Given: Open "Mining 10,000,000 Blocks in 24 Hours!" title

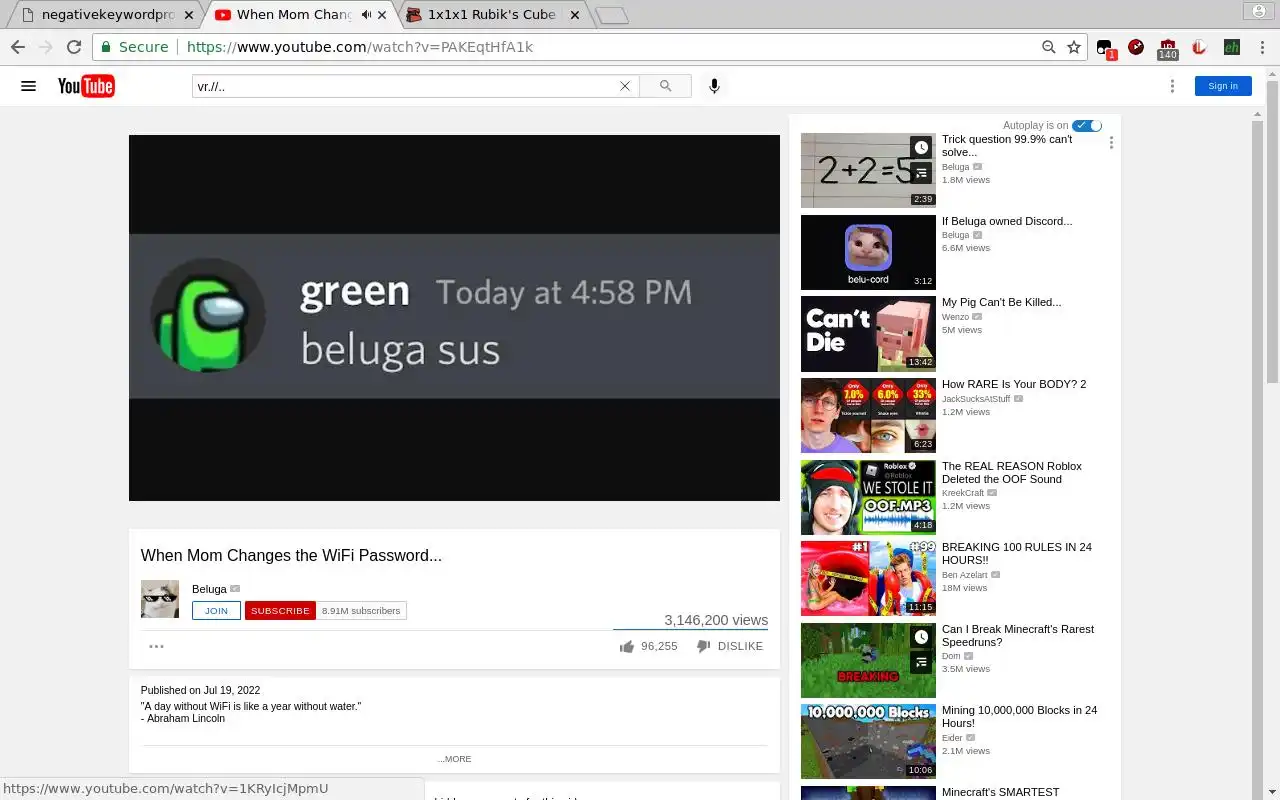Looking at the screenshot, I should click(x=1019, y=716).
